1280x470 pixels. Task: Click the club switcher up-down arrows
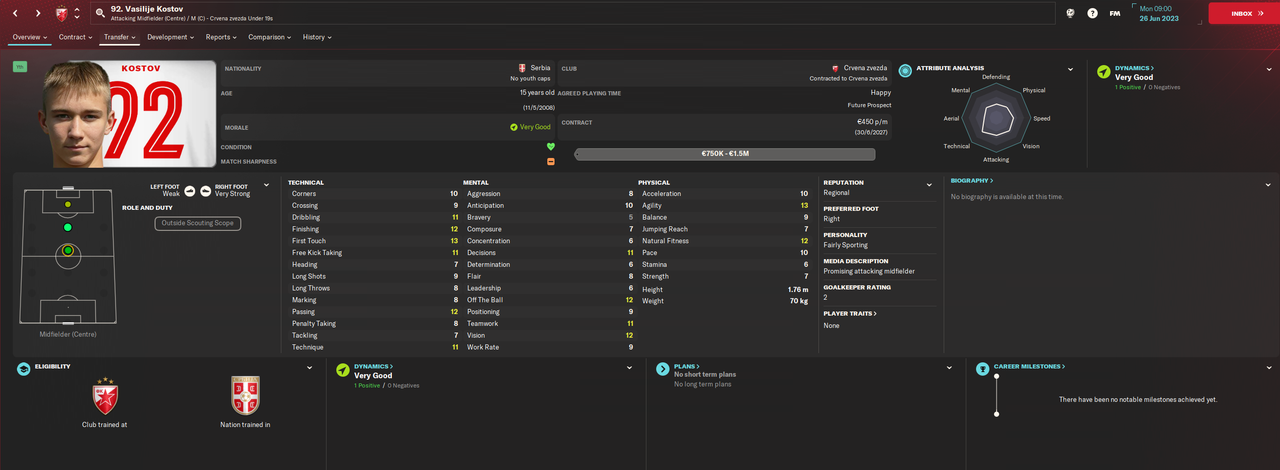[78, 13]
